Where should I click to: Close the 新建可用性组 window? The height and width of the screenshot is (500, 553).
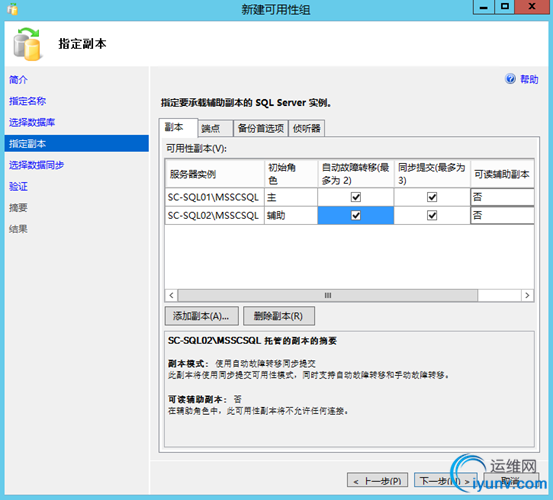[x=532, y=7]
